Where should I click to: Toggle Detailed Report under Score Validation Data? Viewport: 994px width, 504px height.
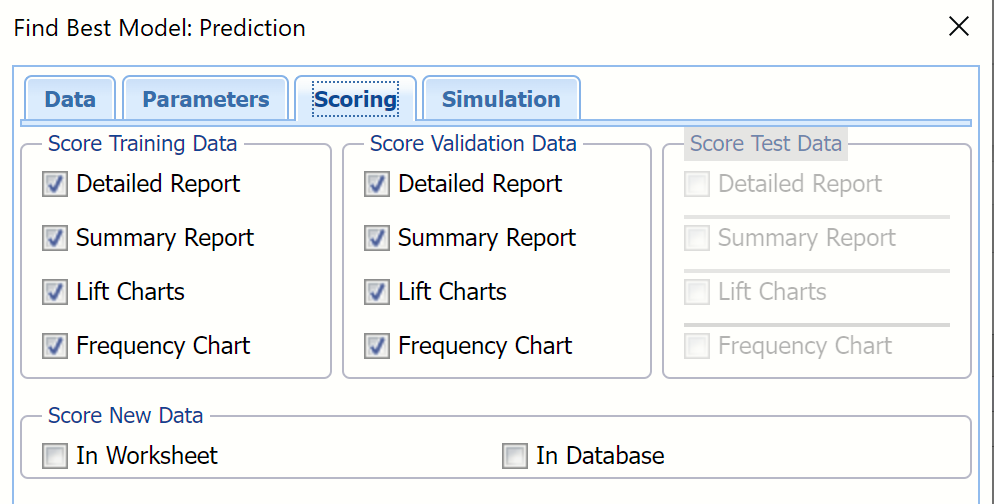[x=377, y=185]
